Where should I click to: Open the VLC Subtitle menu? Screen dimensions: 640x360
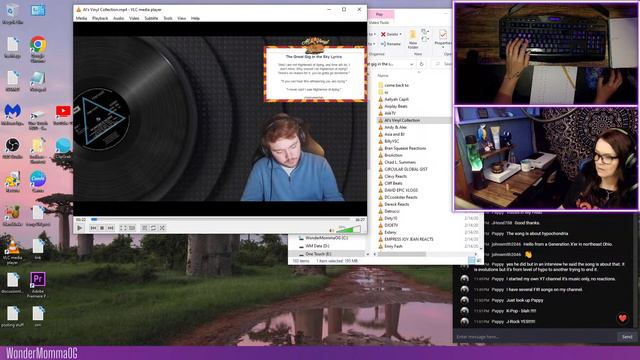click(151, 18)
